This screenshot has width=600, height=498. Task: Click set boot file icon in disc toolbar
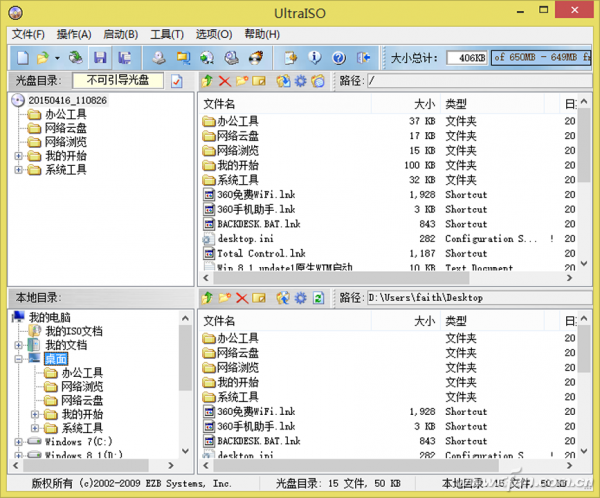tap(318, 81)
